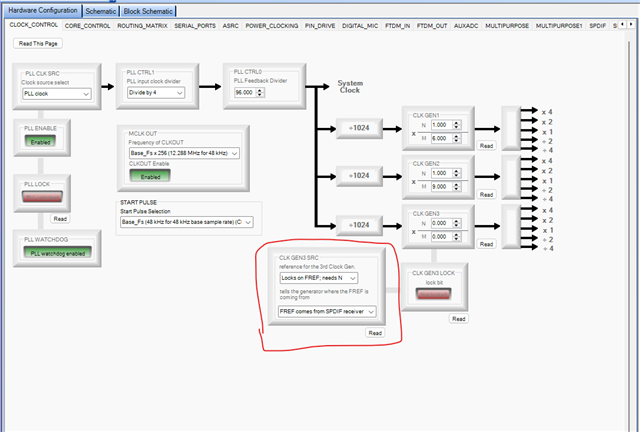Open the ASRC tab
Screen dimensions: 640x432
[231, 26]
